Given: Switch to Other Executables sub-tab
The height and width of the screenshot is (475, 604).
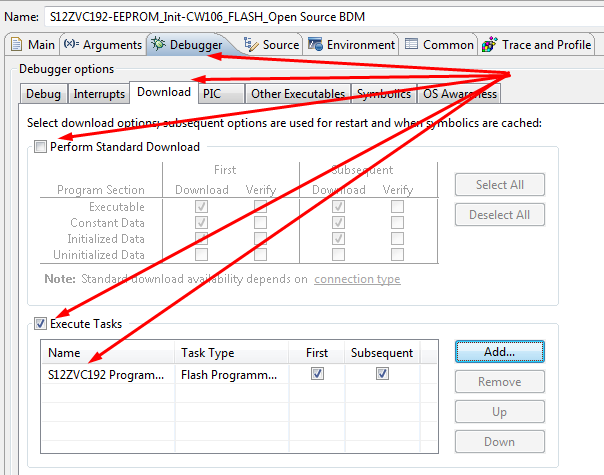Looking at the screenshot, I should pyautogui.click(x=298, y=94).
